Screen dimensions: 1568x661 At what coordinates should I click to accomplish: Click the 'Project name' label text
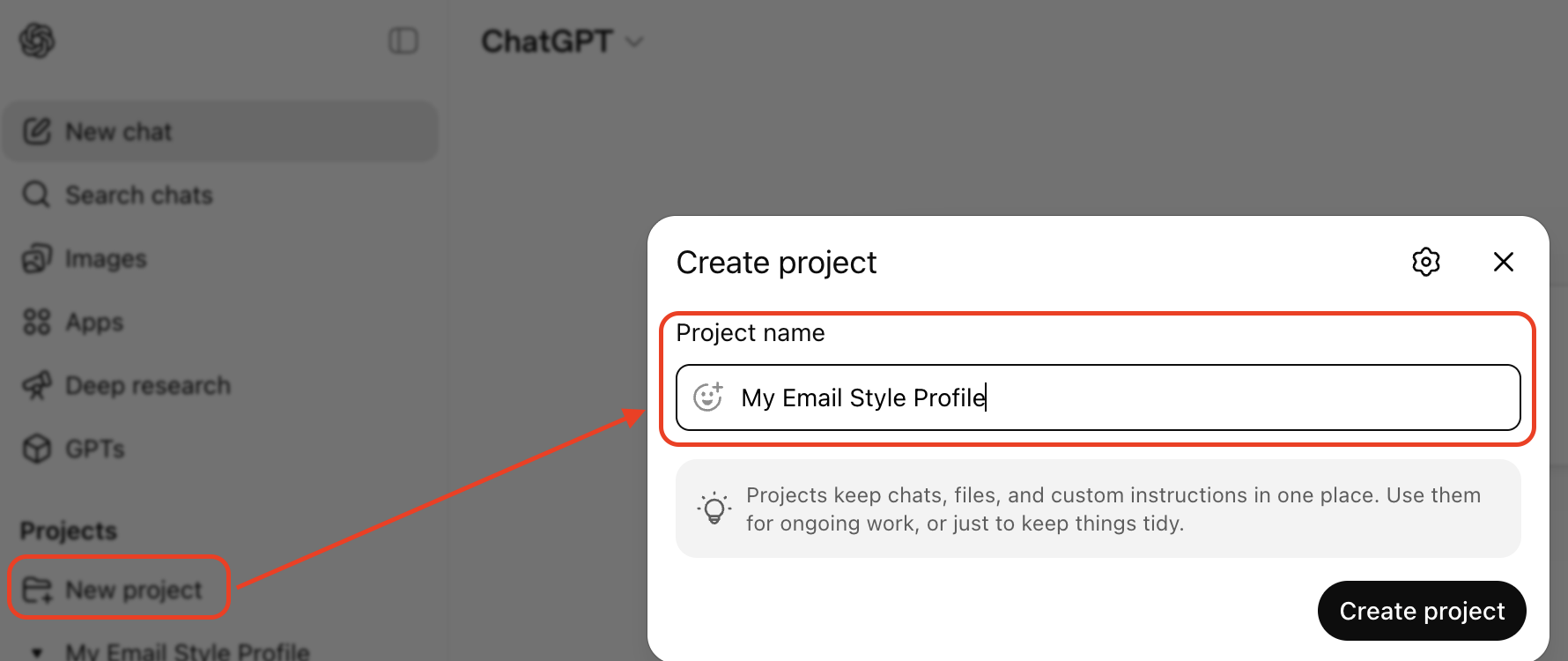pos(751,333)
